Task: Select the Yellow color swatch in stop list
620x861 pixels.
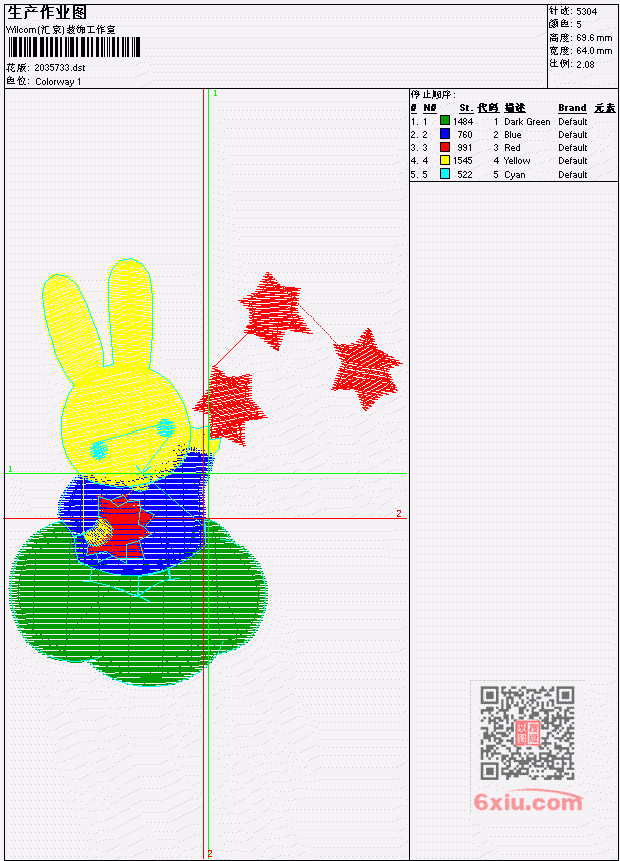Action: tap(445, 160)
